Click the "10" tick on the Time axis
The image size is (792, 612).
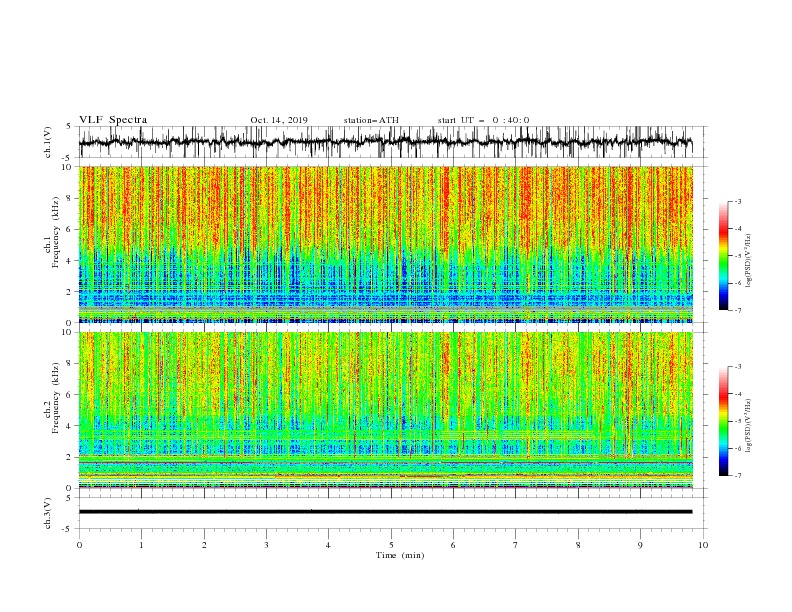[x=703, y=545]
